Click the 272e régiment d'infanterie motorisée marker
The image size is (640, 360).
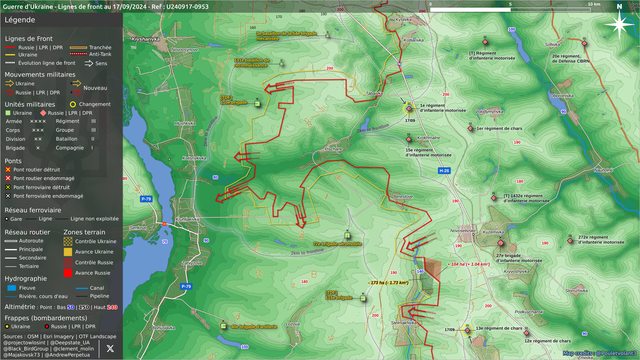570,241
